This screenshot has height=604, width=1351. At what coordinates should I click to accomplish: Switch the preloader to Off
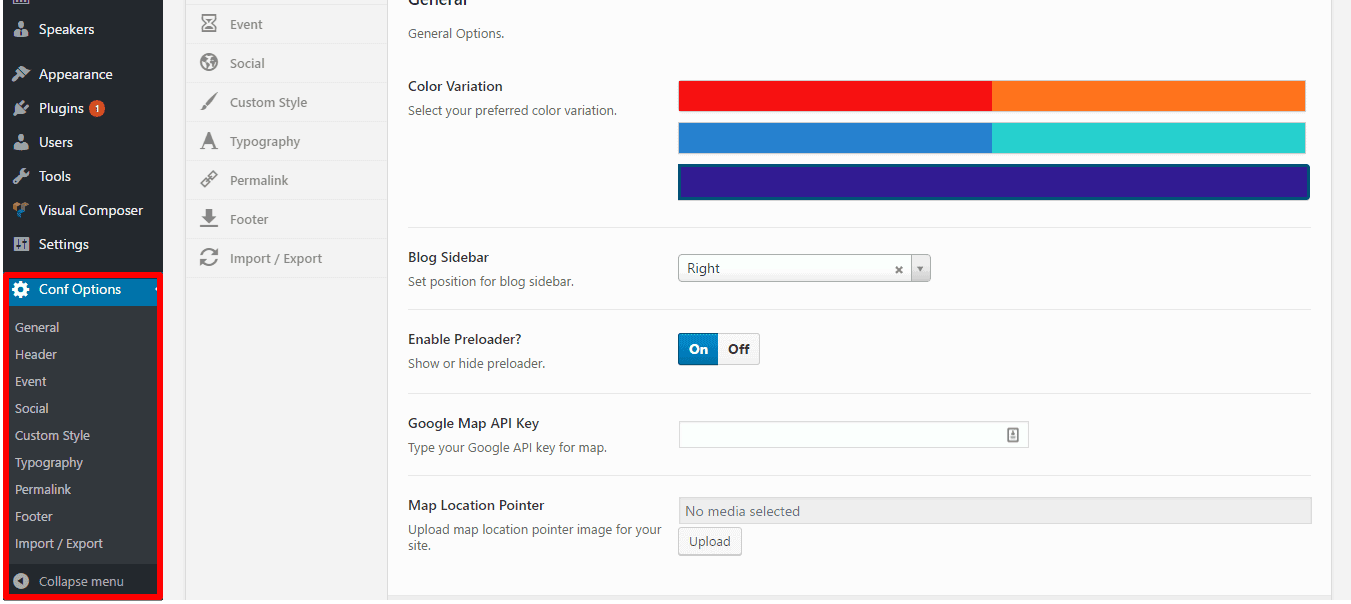(739, 349)
